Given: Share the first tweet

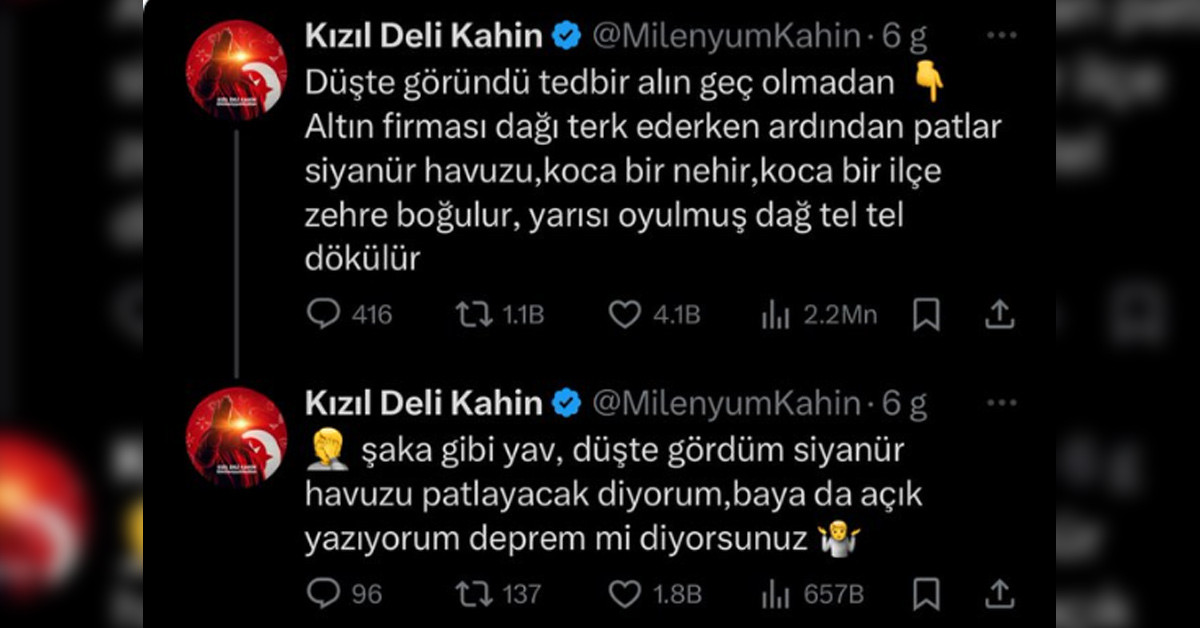Looking at the screenshot, I should 999,315.
